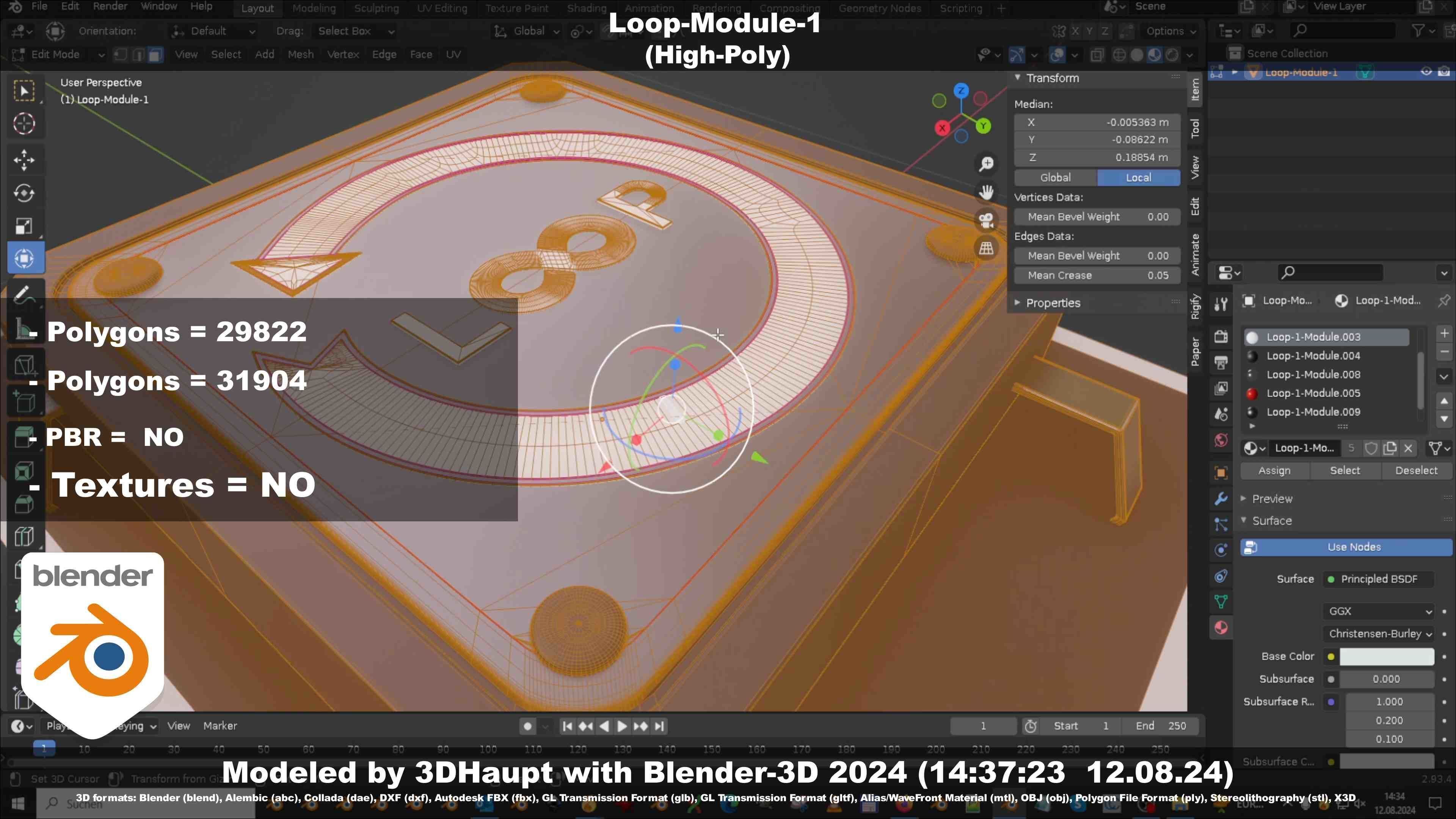Open the Physics properties tab
1456x819 pixels.
pos(1221,550)
